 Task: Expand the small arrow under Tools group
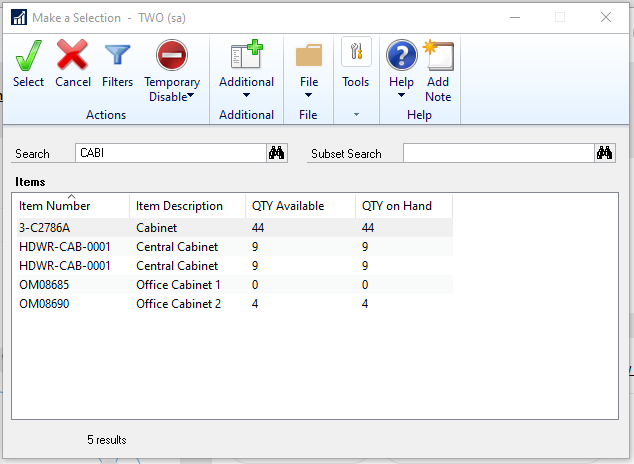pos(356,115)
